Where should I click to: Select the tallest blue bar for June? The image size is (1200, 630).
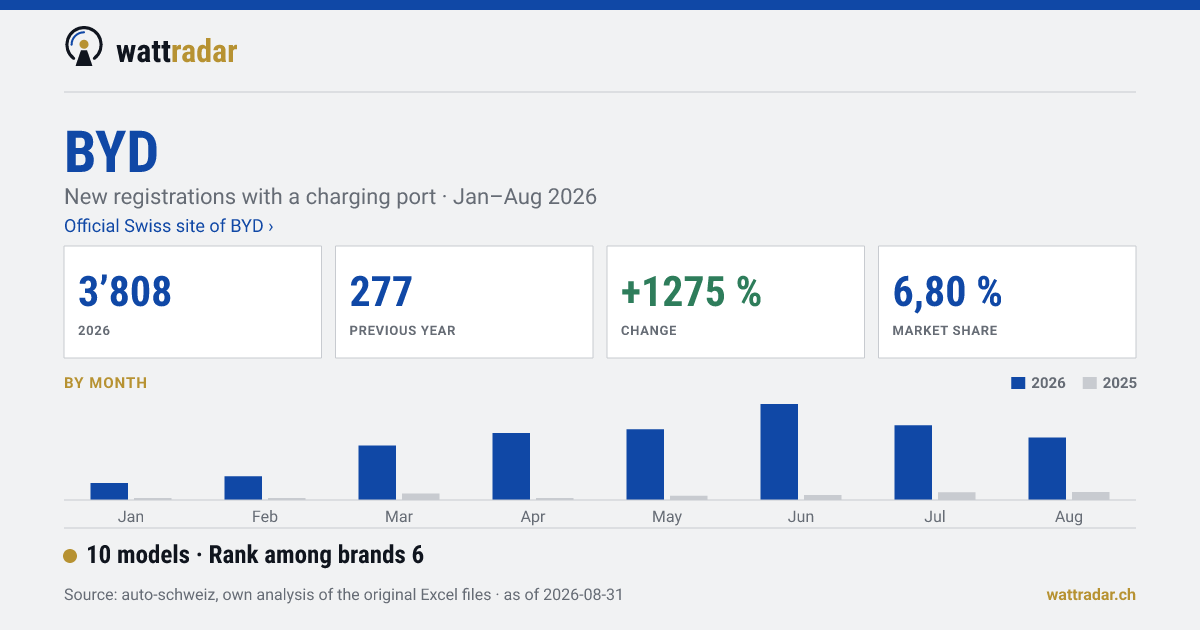tap(779, 452)
